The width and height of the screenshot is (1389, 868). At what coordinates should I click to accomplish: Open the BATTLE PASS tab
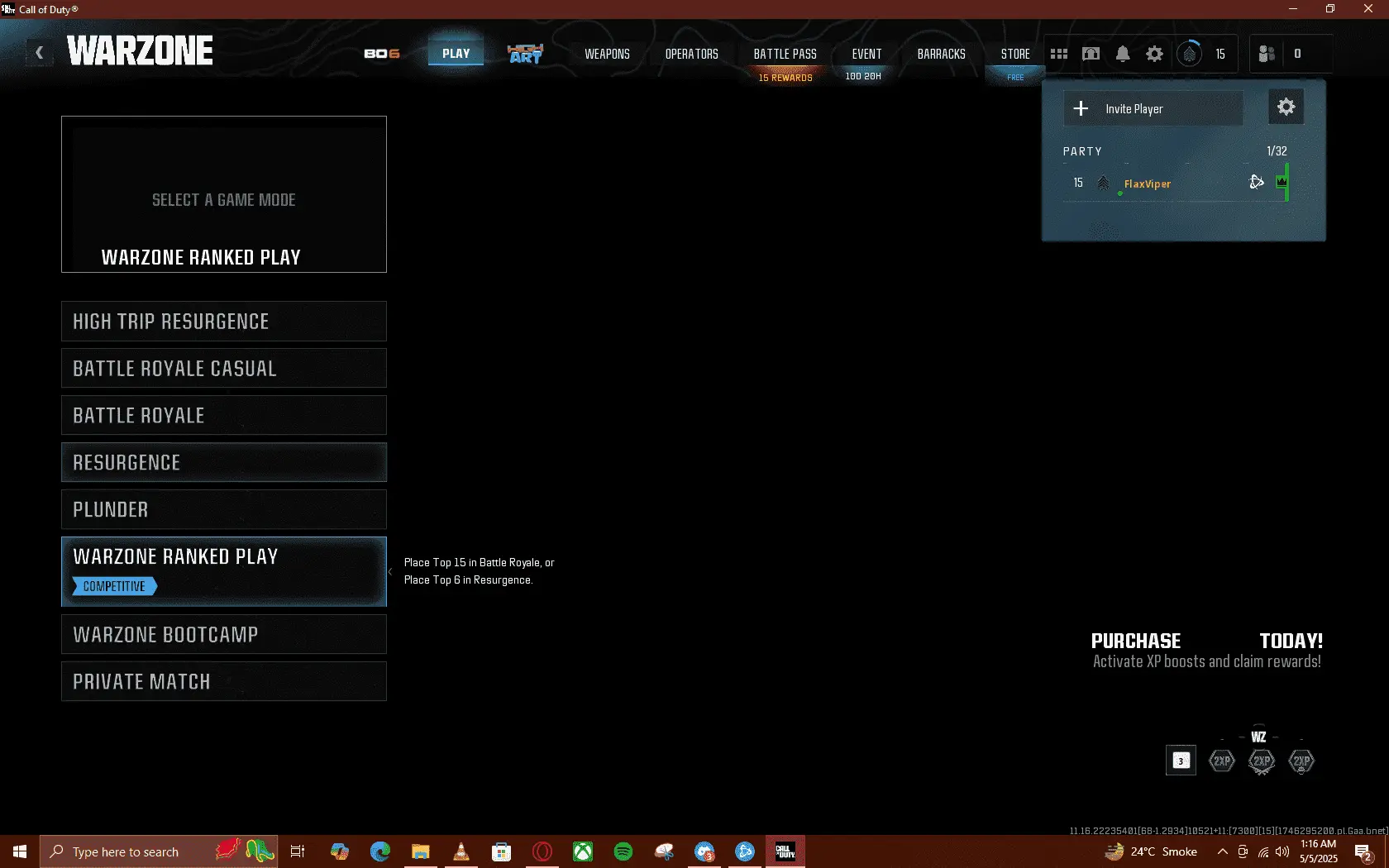[785, 54]
